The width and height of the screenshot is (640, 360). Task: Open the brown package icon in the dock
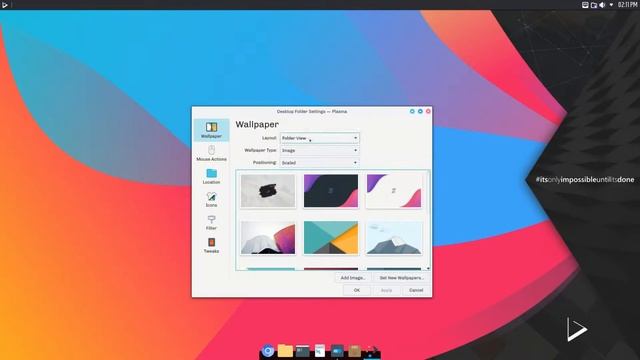click(x=354, y=351)
